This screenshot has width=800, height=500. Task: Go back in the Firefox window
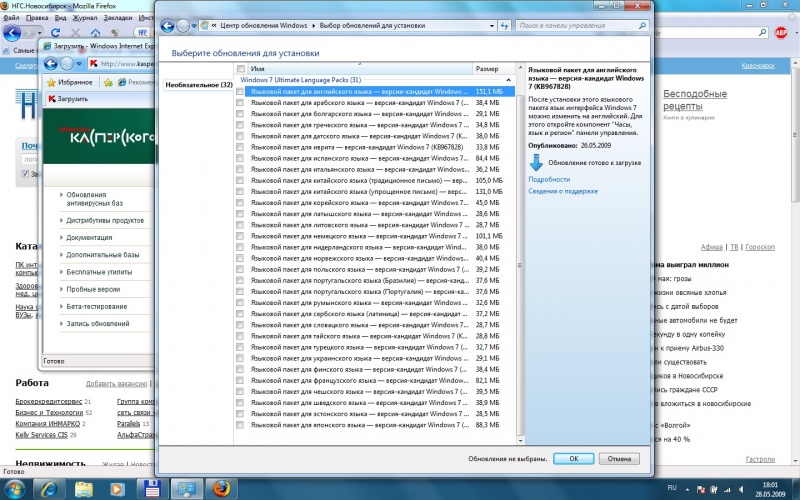12,33
